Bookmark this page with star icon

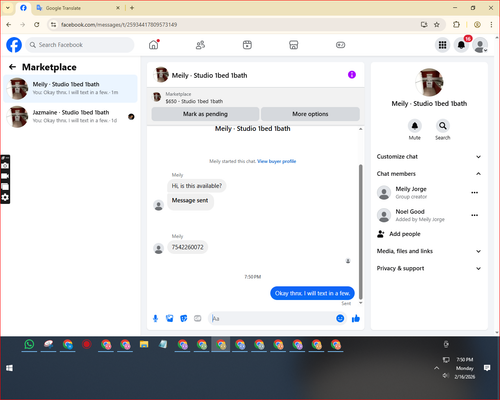point(437,24)
